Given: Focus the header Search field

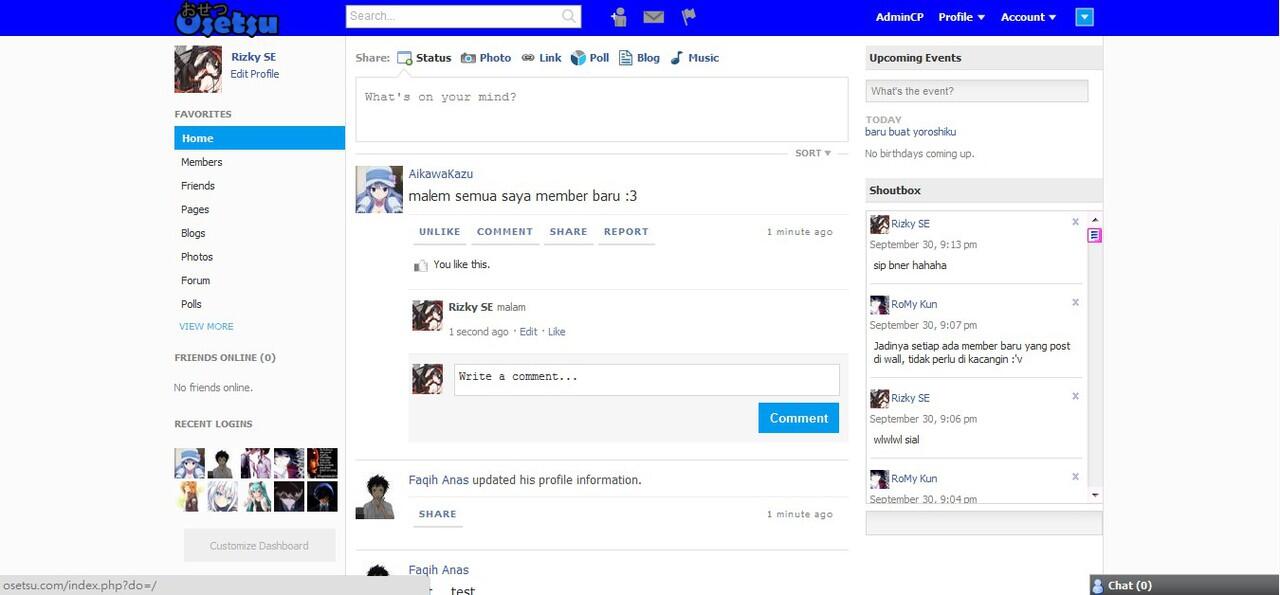Looking at the screenshot, I should click(x=454, y=16).
